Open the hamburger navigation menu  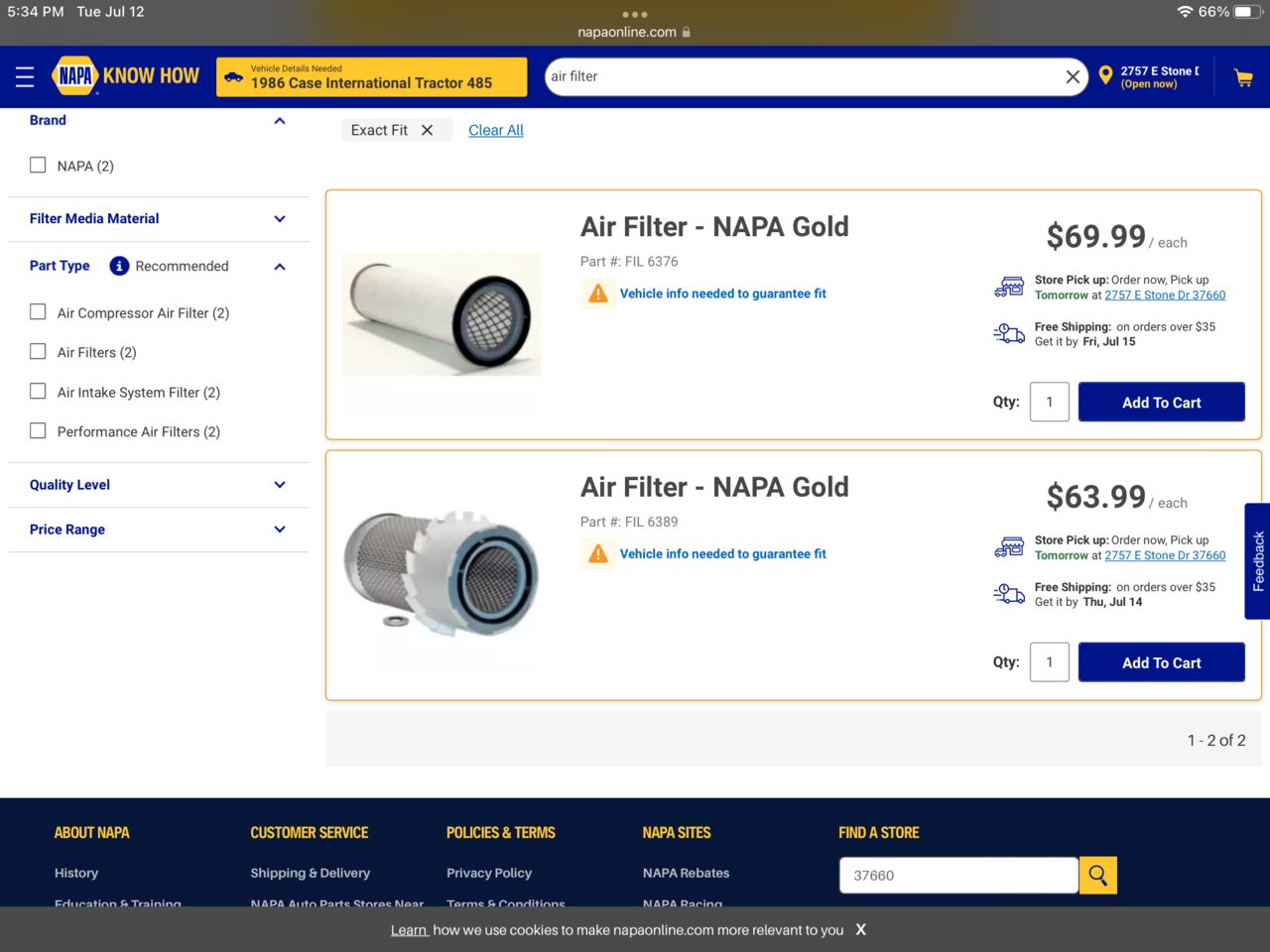[x=25, y=77]
